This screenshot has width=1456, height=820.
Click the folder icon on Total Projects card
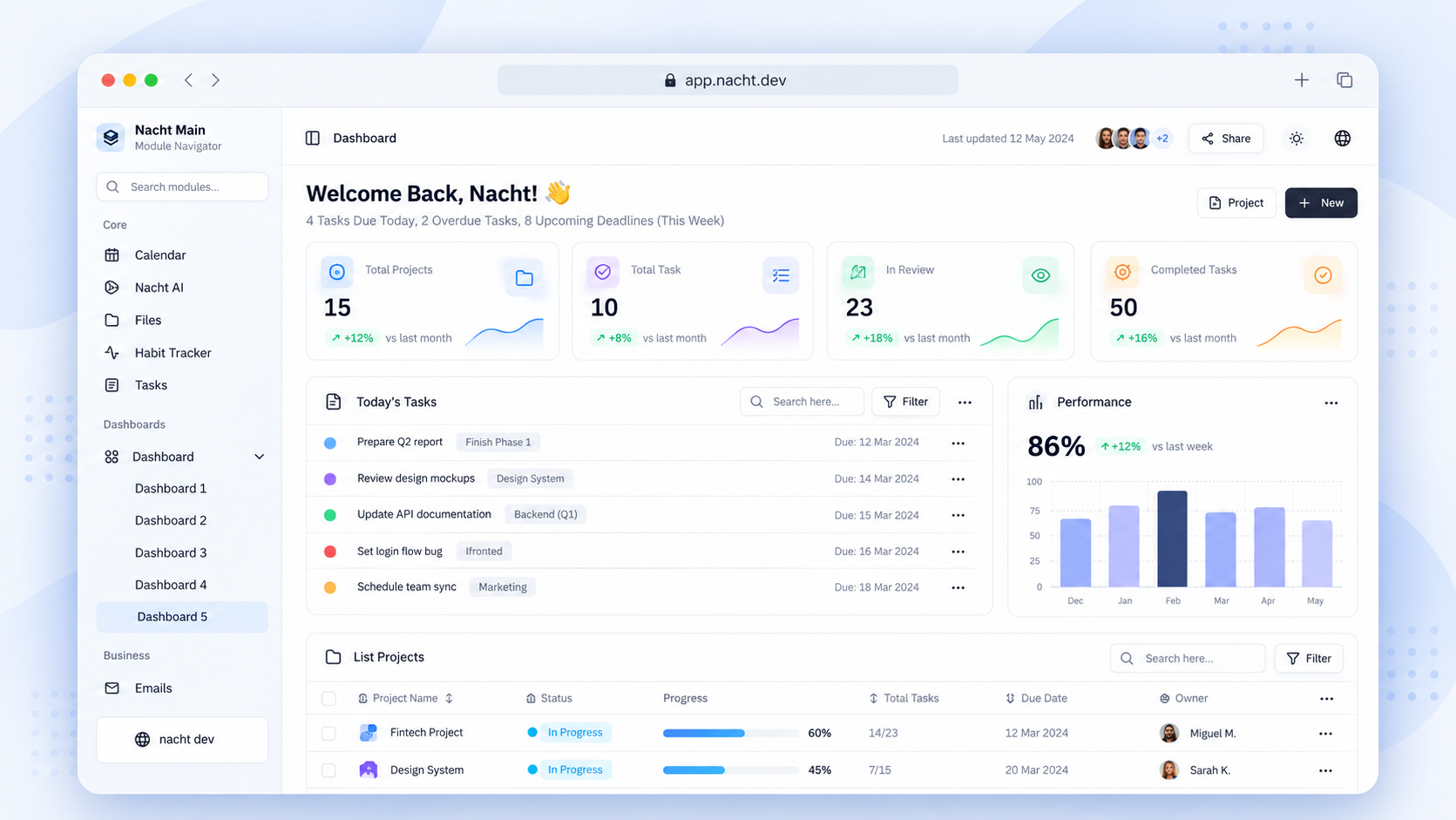pyautogui.click(x=524, y=278)
